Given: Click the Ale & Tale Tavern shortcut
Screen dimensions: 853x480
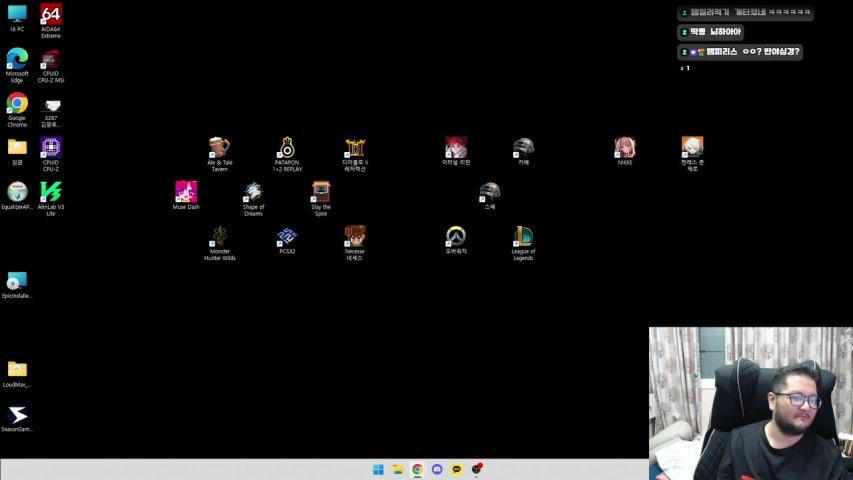Looking at the screenshot, I should [x=219, y=148].
